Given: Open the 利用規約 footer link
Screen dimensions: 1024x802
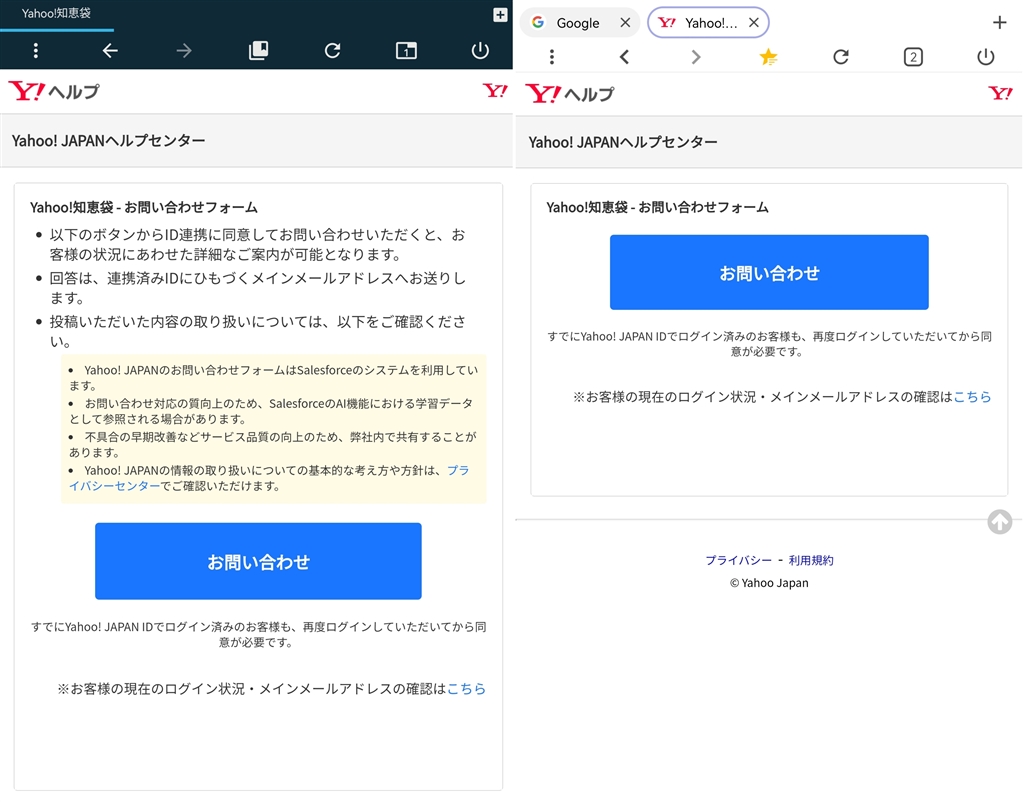Looking at the screenshot, I should [810, 560].
